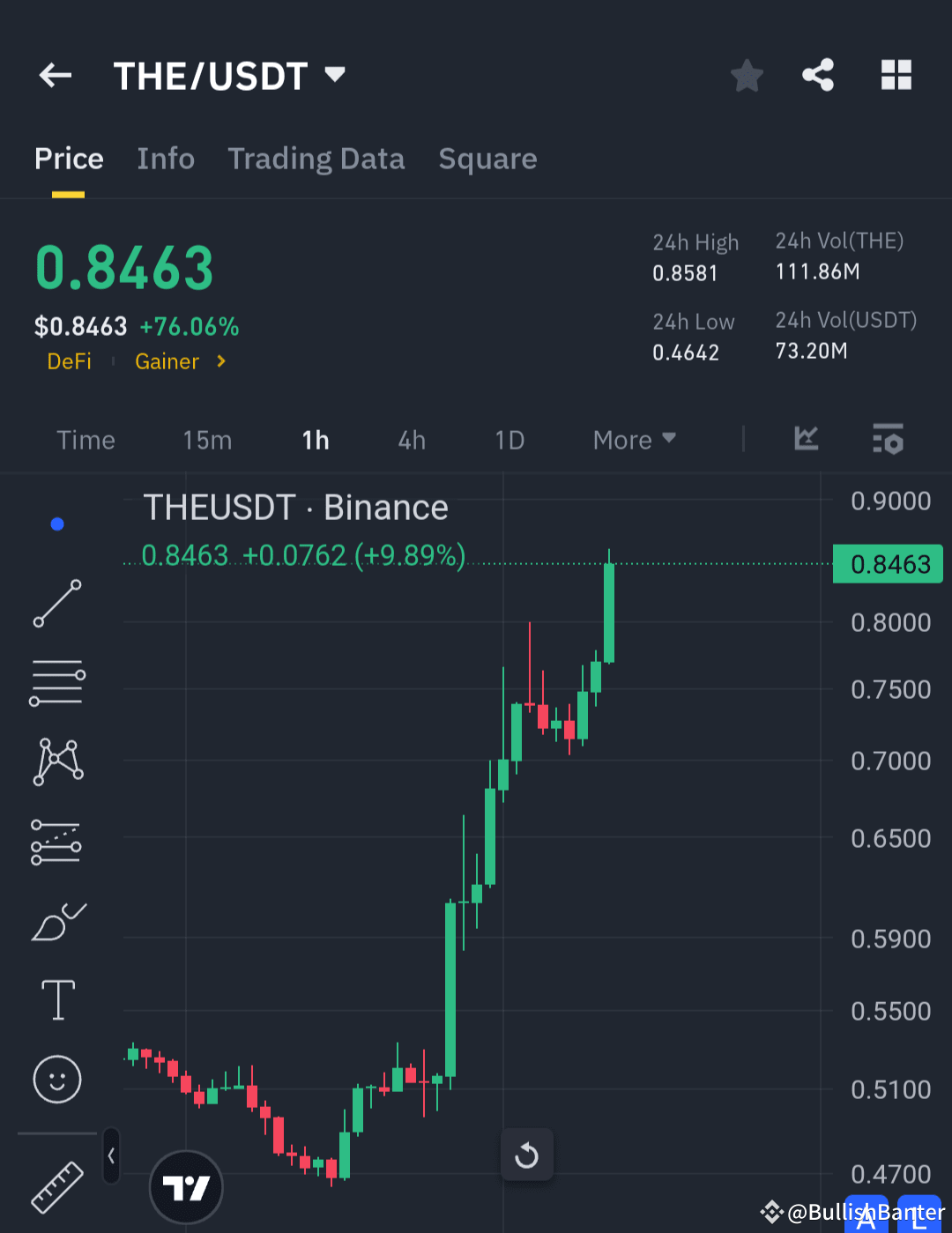The width and height of the screenshot is (952, 1233).
Task: Select the brush drawing tool
Action: point(56,920)
